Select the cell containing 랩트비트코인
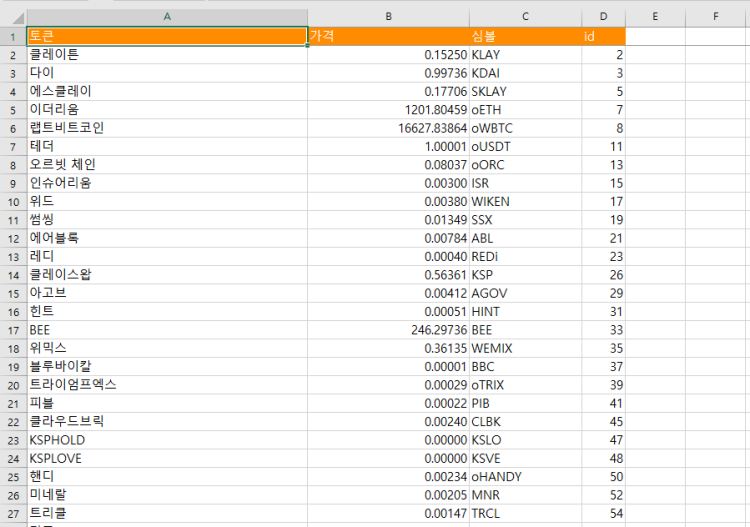 point(167,128)
